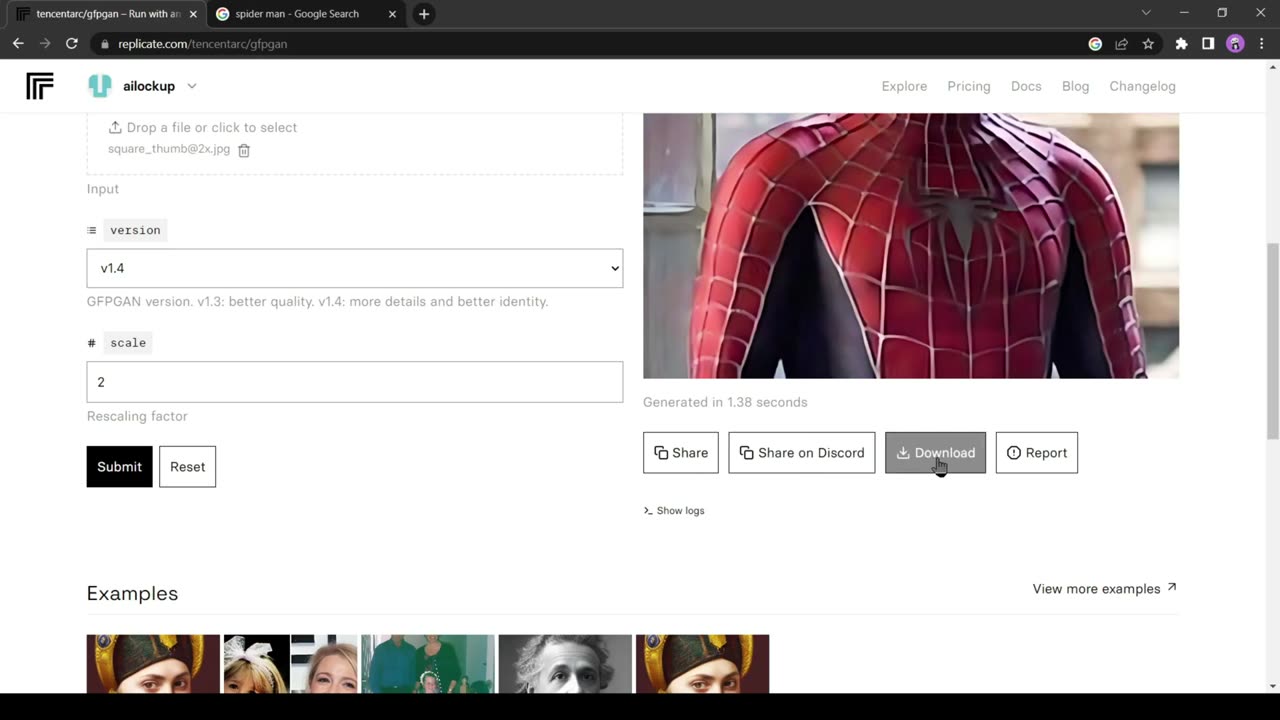Open Changelog in the navigation bar
Viewport: 1280px width, 720px height.
click(x=1142, y=86)
